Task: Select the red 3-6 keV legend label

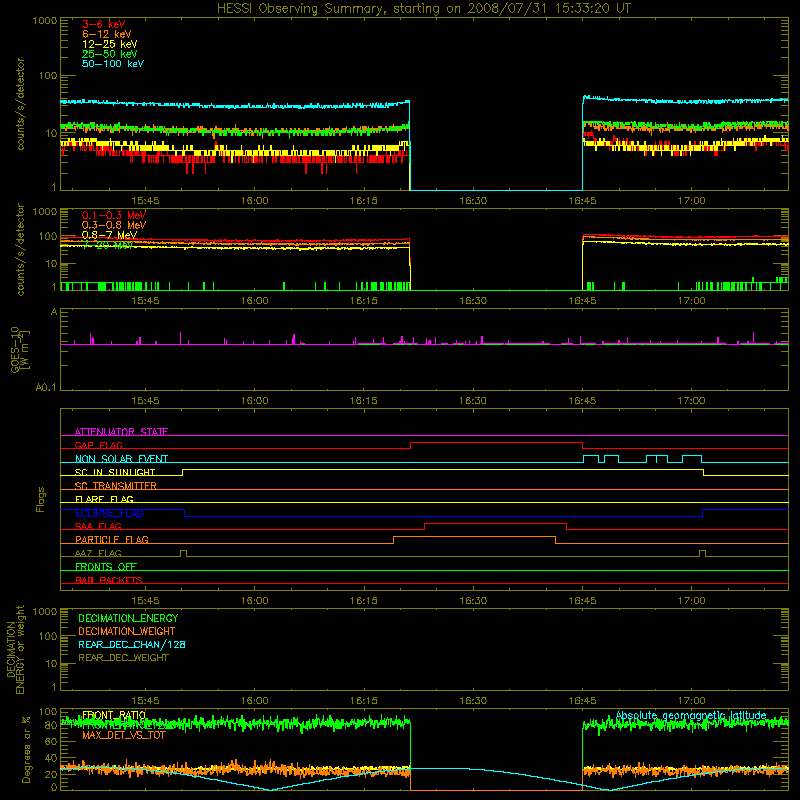Action: pyautogui.click(x=104, y=24)
